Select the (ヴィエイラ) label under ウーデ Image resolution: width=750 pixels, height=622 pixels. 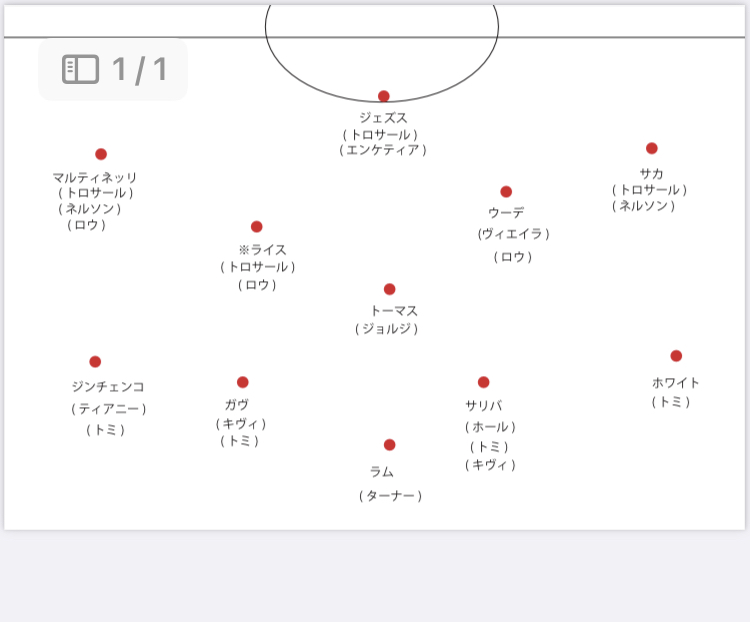pos(513,234)
